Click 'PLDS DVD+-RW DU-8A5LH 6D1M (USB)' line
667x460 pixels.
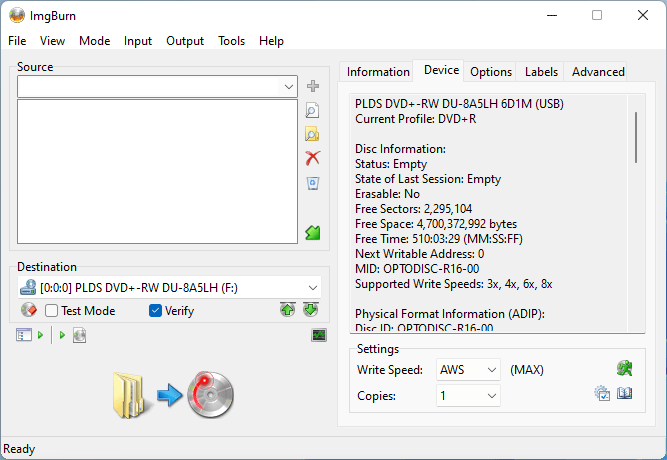[459, 104]
